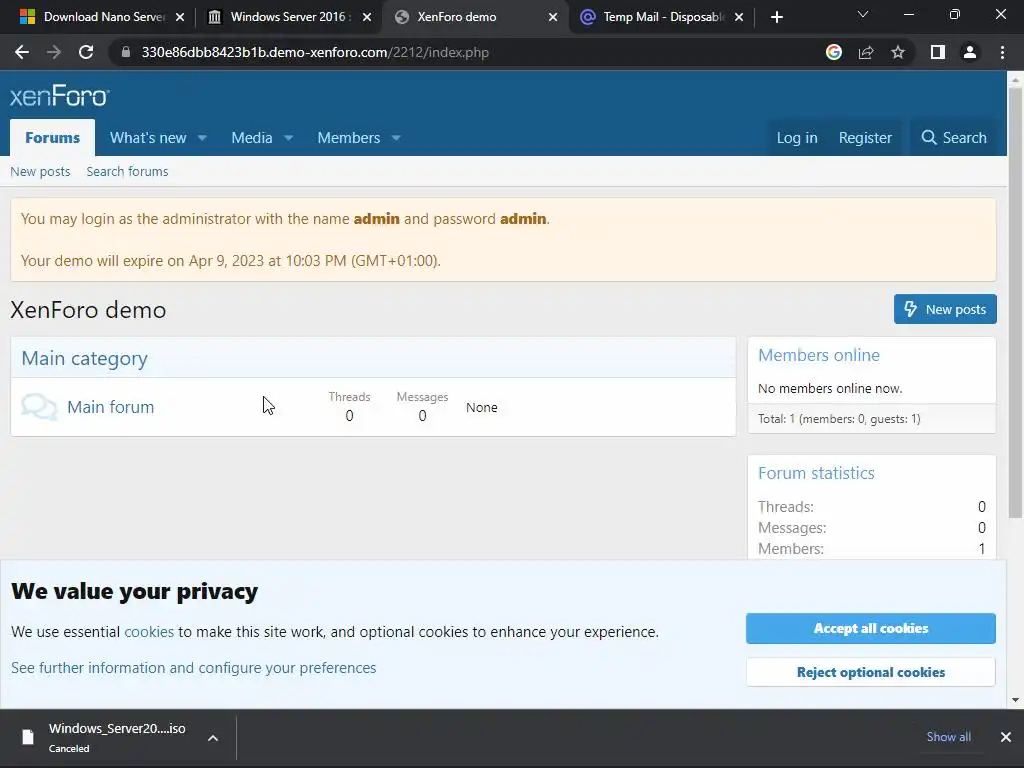Open Forum statistics heading
The height and width of the screenshot is (768, 1024).
coord(816,473)
